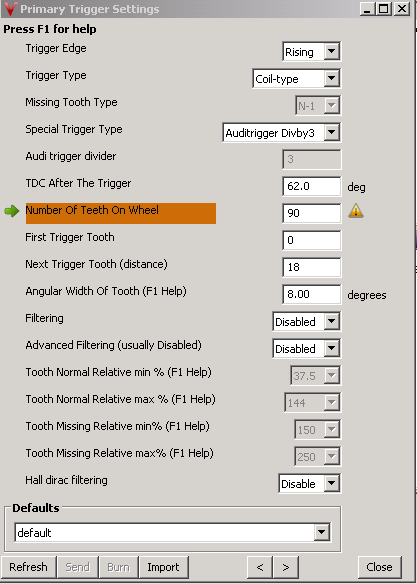
Task: Click the yellow warning triangle icon
Action: [x=356, y=211]
